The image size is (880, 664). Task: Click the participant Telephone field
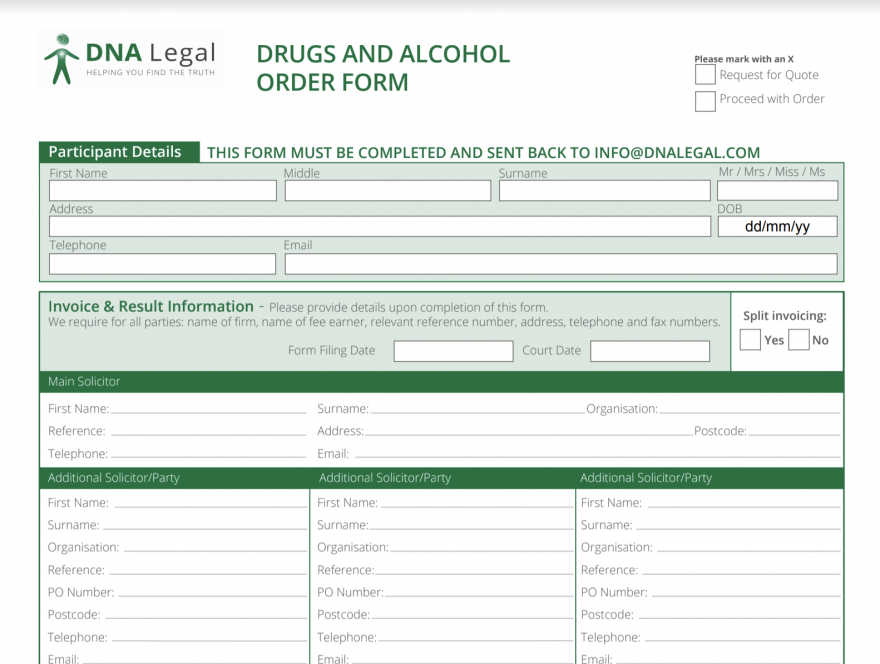tap(162, 263)
